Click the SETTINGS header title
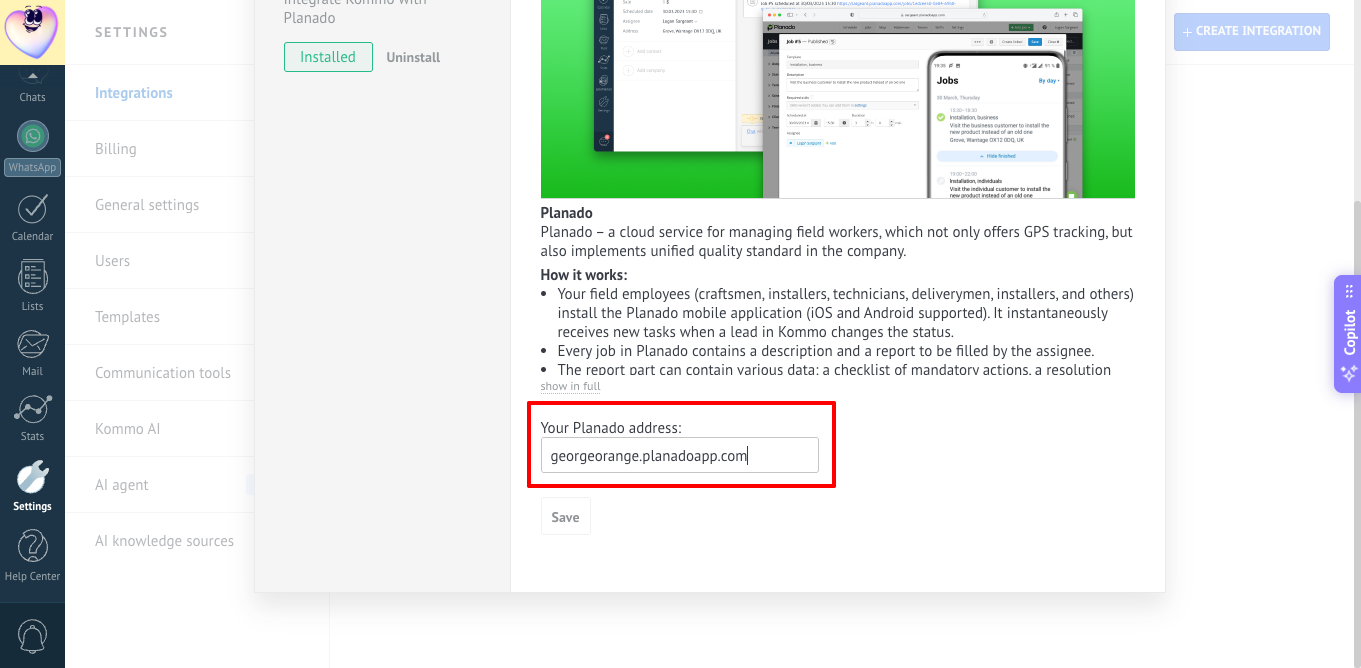This screenshot has height=668, width=1361. tap(131, 32)
